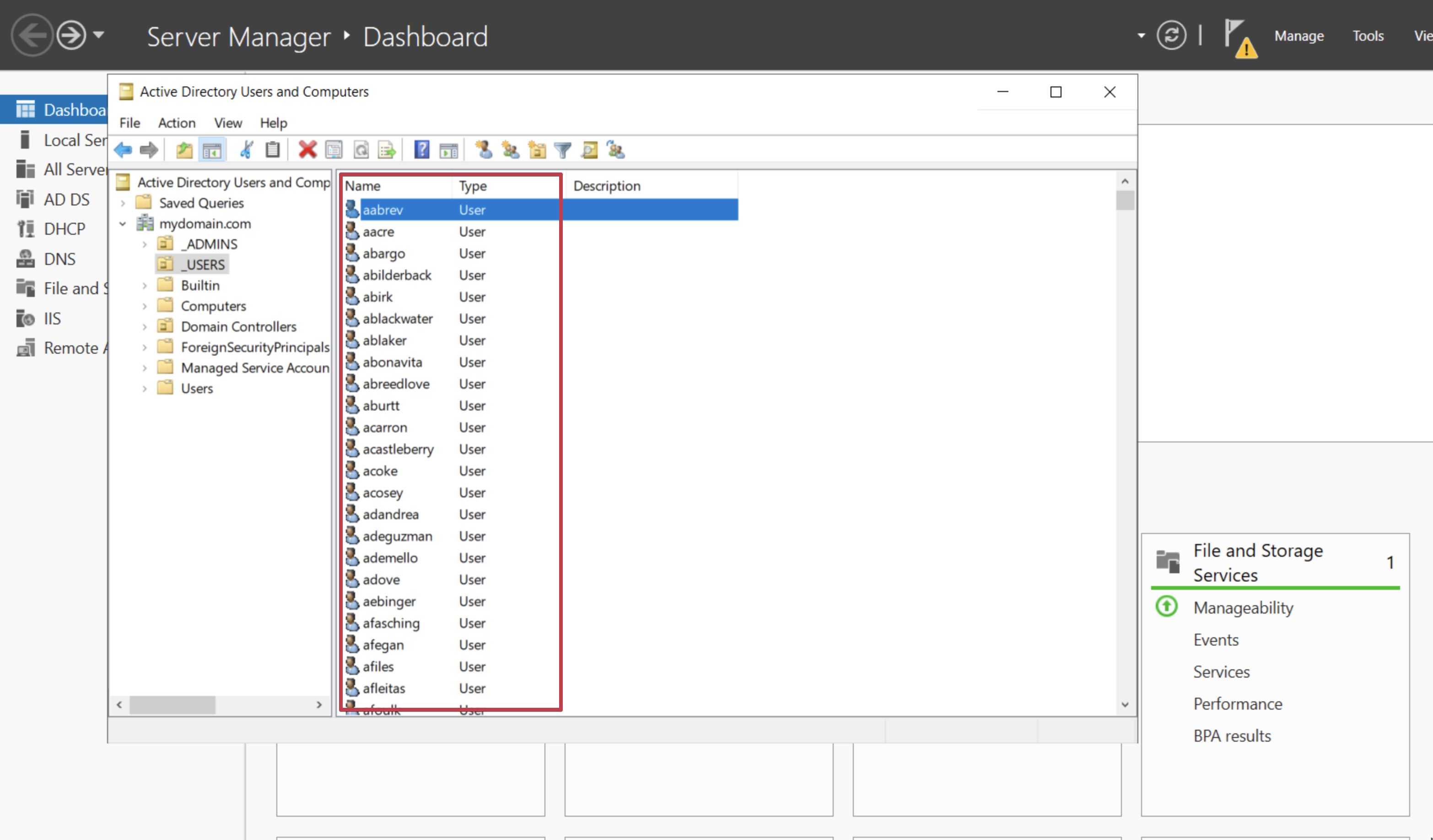Open the View menu

tap(227, 123)
